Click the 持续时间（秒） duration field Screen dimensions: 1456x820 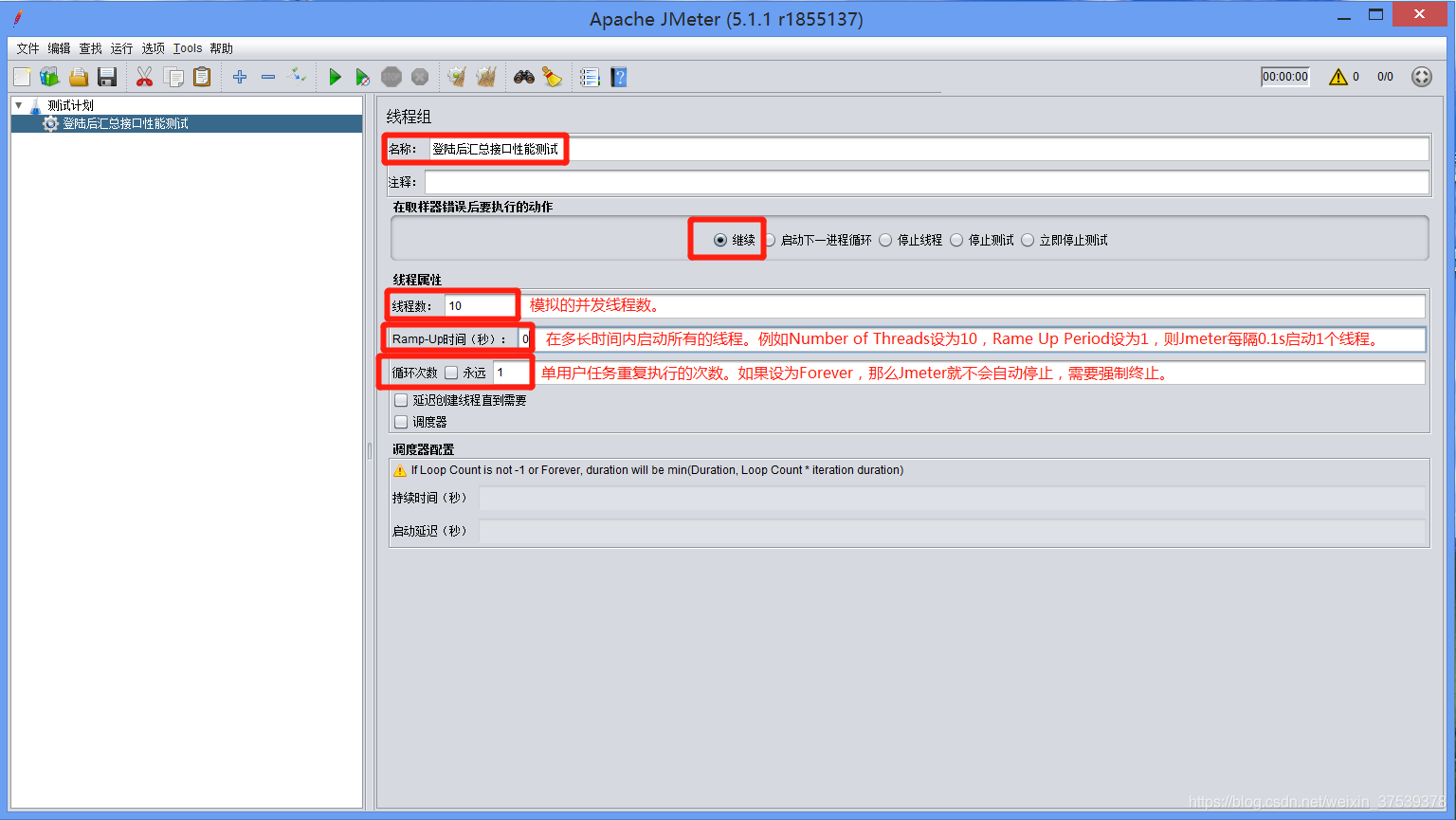(x=952, y=498)
